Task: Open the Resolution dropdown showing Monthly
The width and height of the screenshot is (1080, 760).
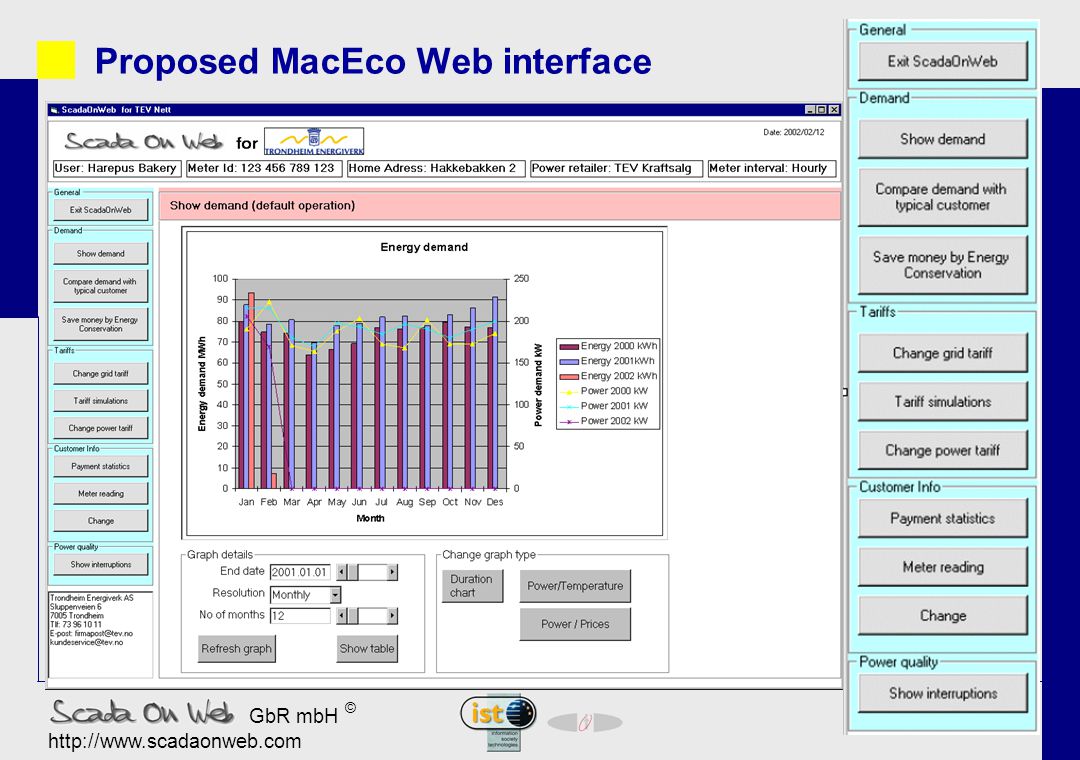Action: [335, 595]
